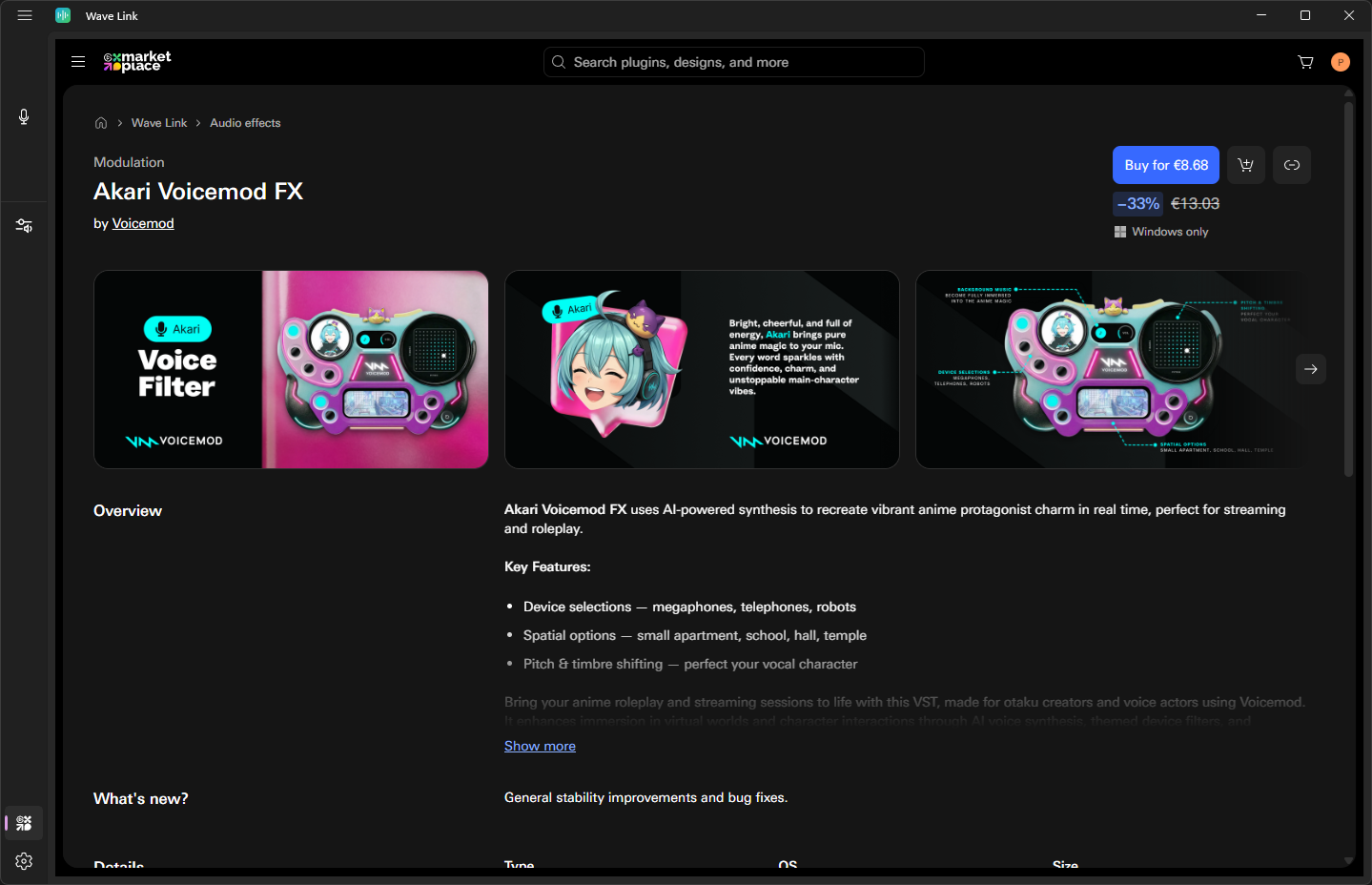This screenshot has width=1372, height=885.
Task: Select the Marketplace icon in left sidebar
Action: point(24,823)
